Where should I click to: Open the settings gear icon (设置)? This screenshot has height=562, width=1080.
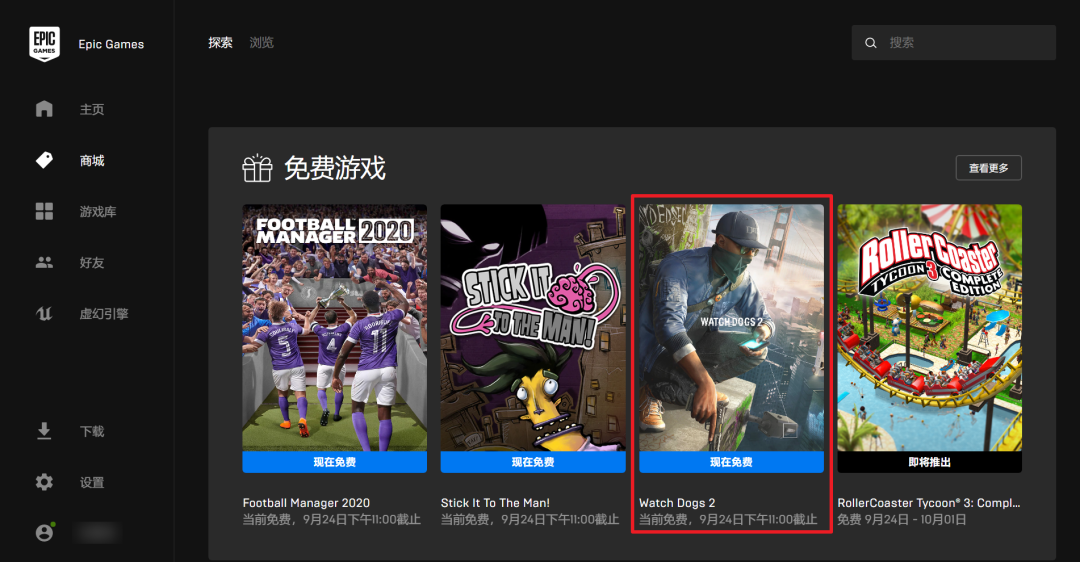point(44,482)
